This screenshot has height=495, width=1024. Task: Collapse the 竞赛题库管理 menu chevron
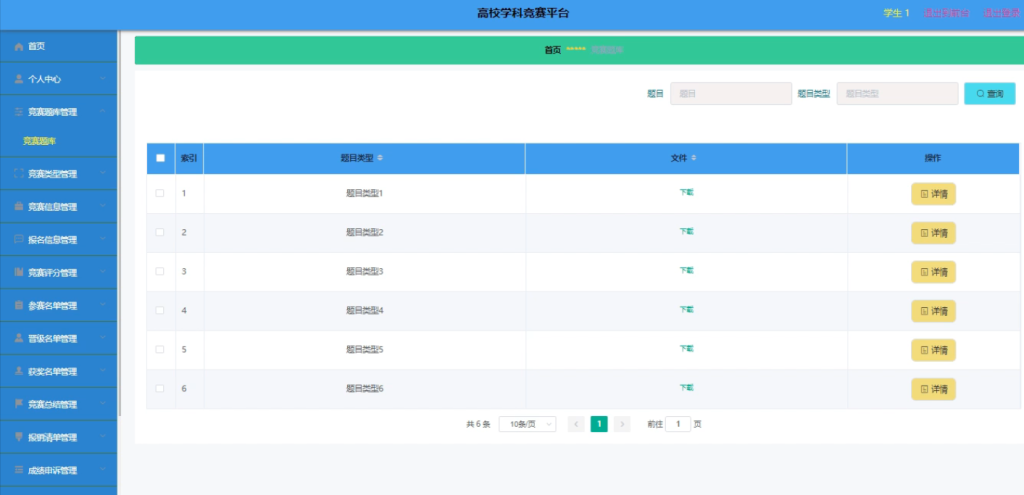click(x=103, y=112)
